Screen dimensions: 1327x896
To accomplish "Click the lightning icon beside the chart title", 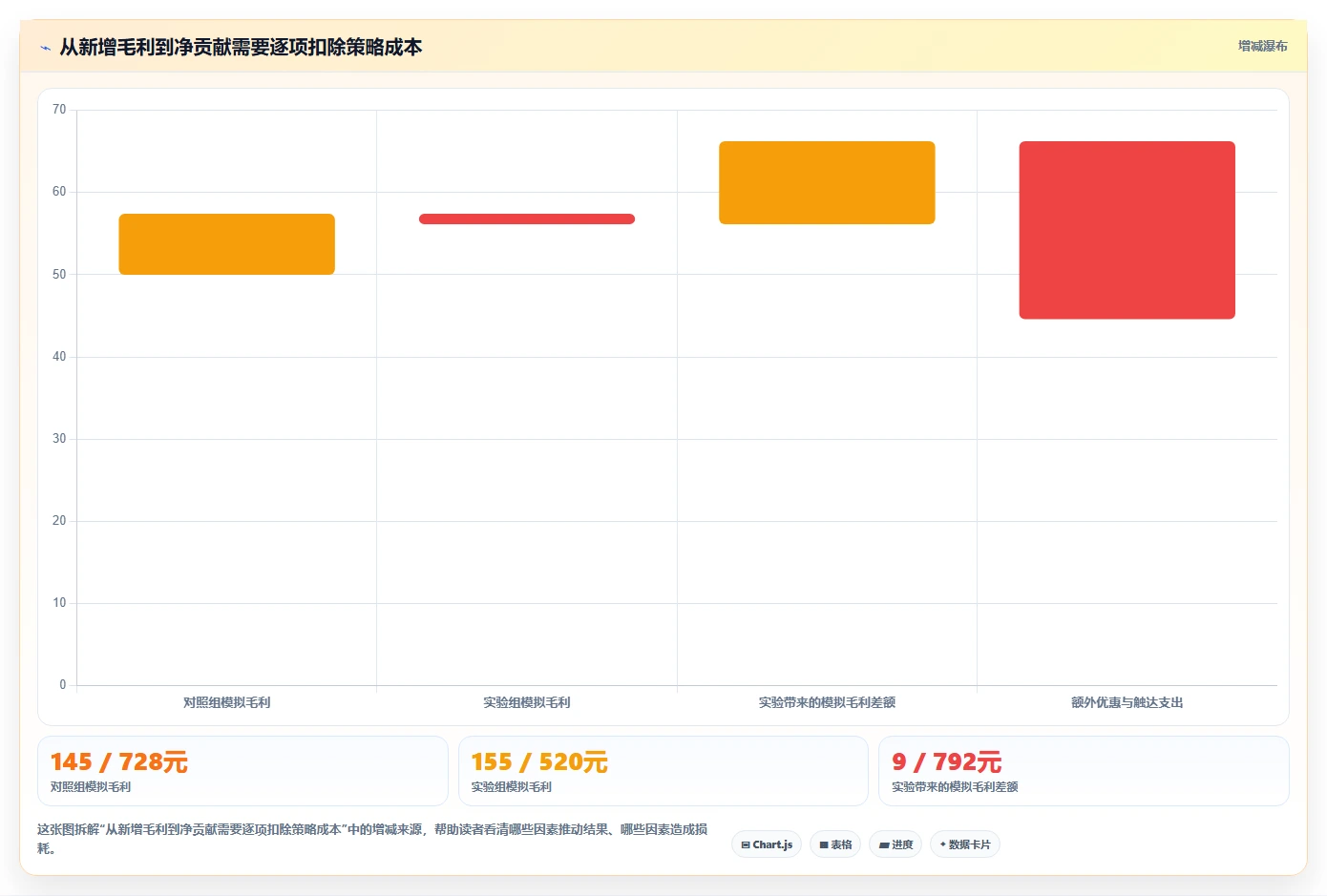I will click(x=45, y=48).
